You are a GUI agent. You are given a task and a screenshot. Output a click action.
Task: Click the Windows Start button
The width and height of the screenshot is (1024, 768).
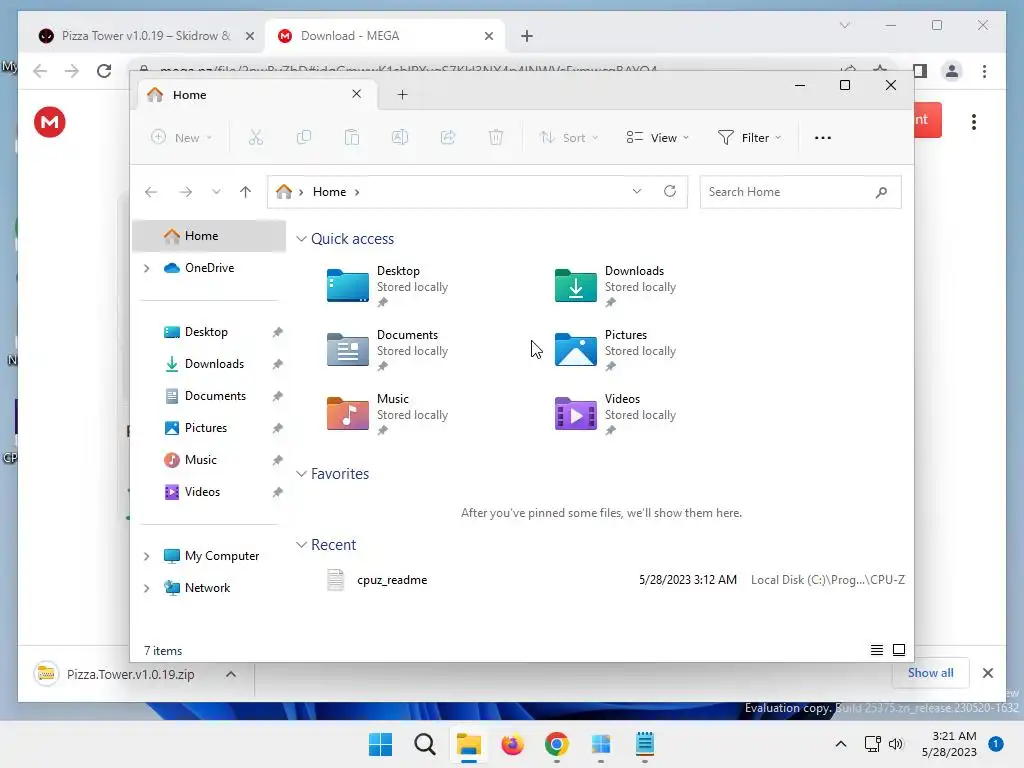coord(381,744)
